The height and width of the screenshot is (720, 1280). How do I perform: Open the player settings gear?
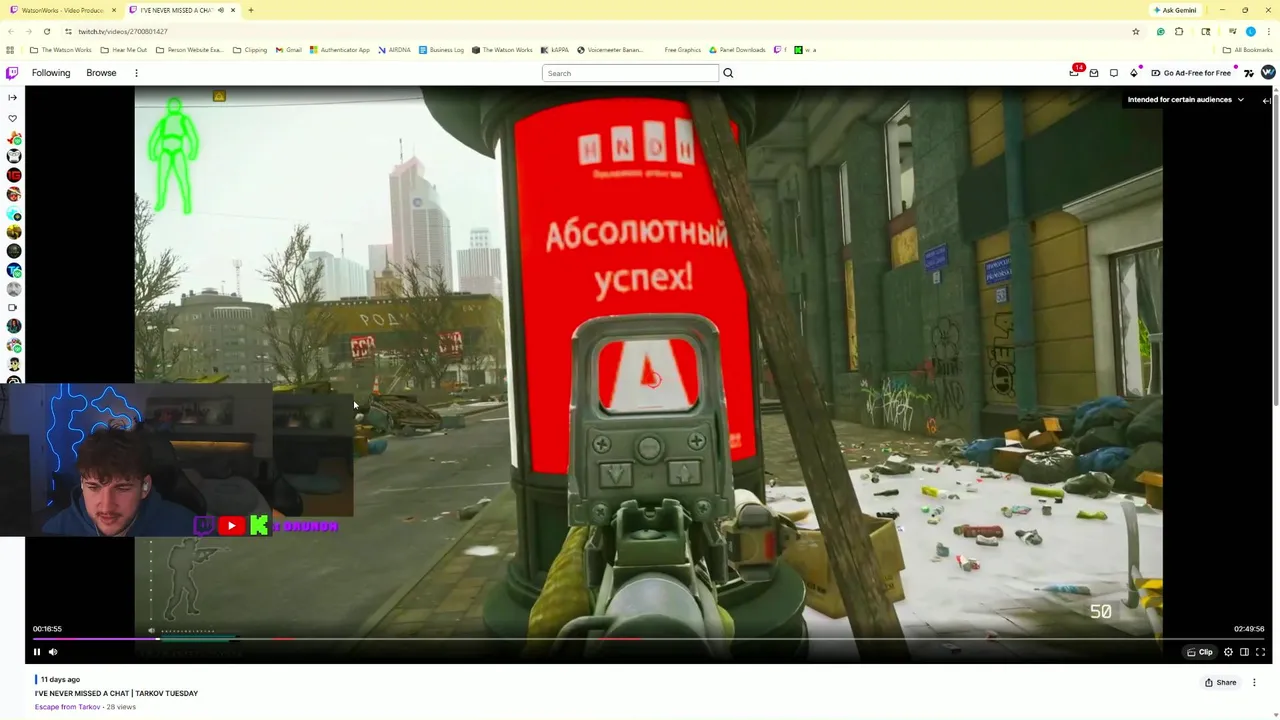pyautogui.click(x=1228, y=652)
